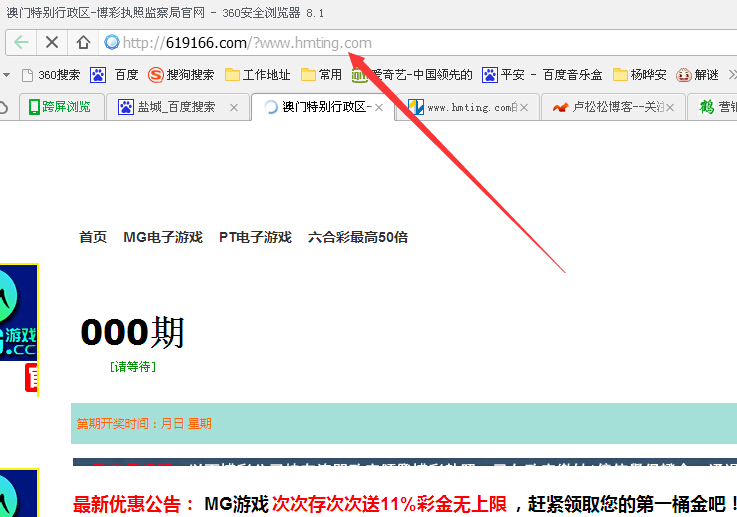Expand the 杨晔安 bookmark folder
This screenshot has height=517, width=737.
(639, 75)
